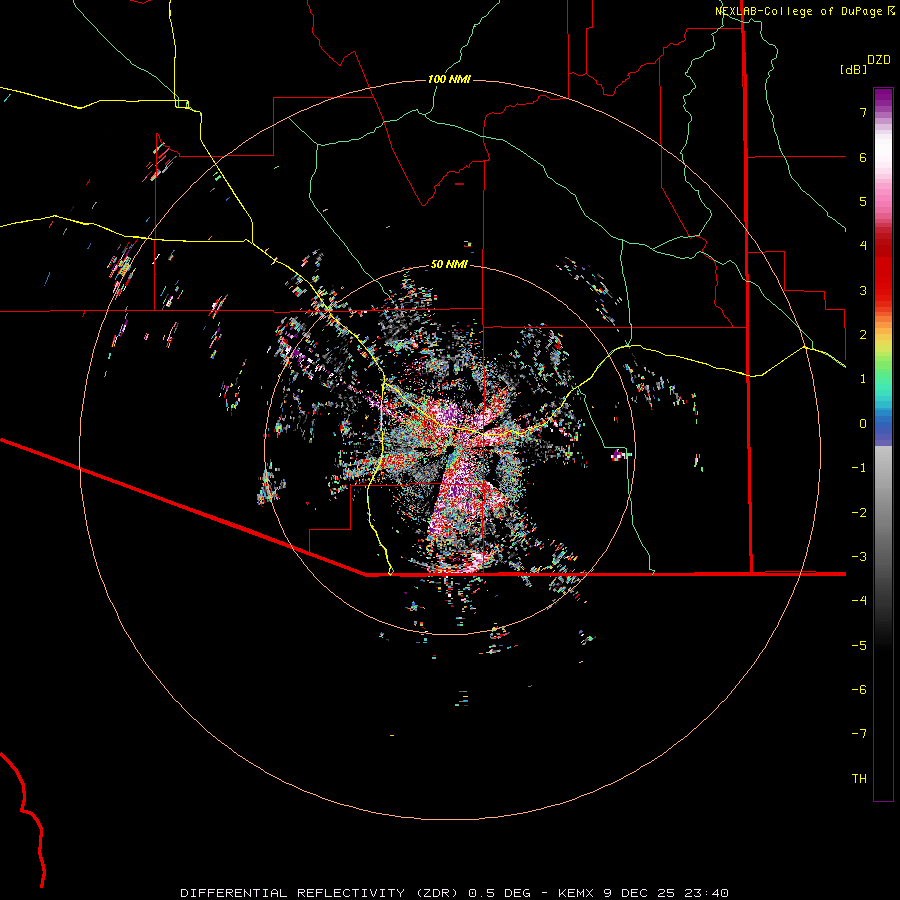Click the Differential Reflectivity KEMX caption text
900x900 pixels.
point(455,893)
